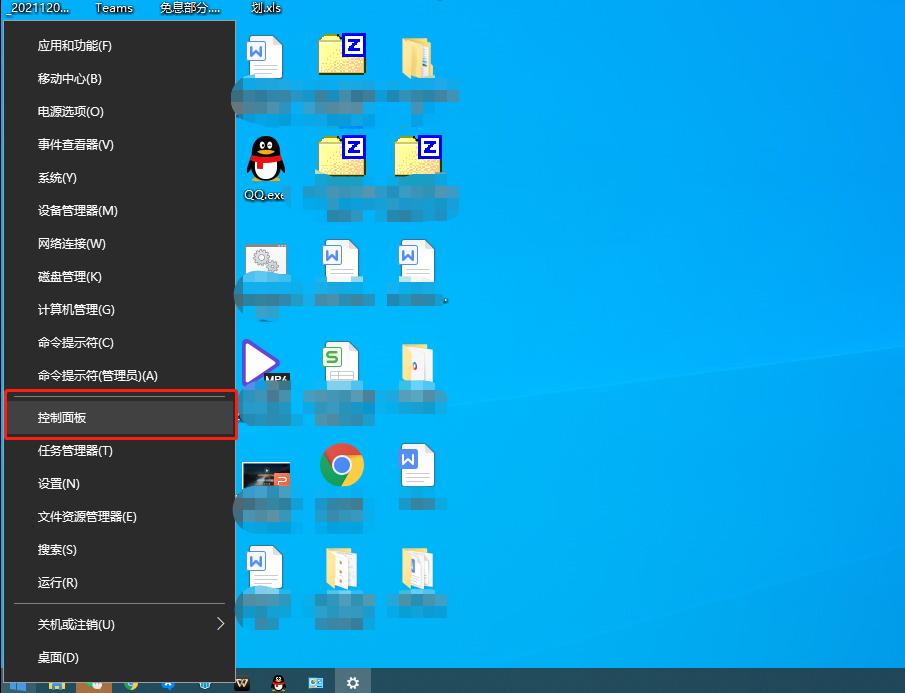This screenshot has width=905, height=693.
Task: Open Google Chrome from the desktop icon
Action: (x=343, y=464)
